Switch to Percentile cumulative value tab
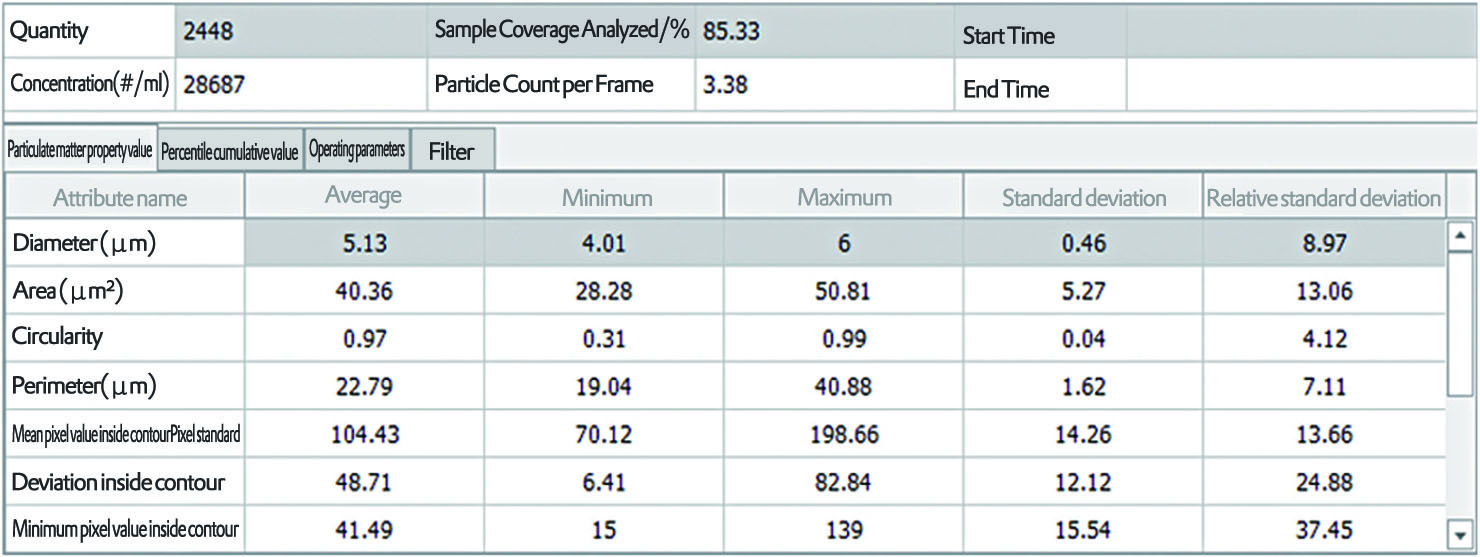1480x557 pixels. tap(229, 152)
